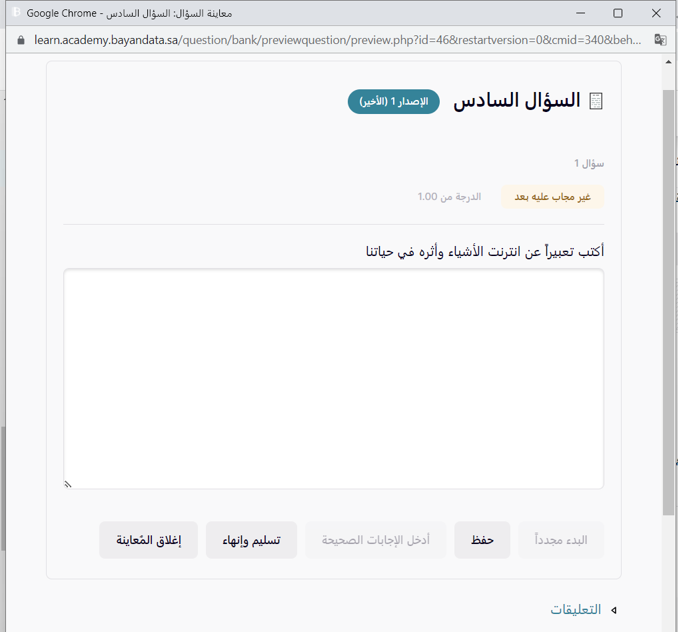Viewport: 678px width, 632px height.
Task: Click the الإصدار 1 (الأخير) version badge
Action: pos(393,101)
